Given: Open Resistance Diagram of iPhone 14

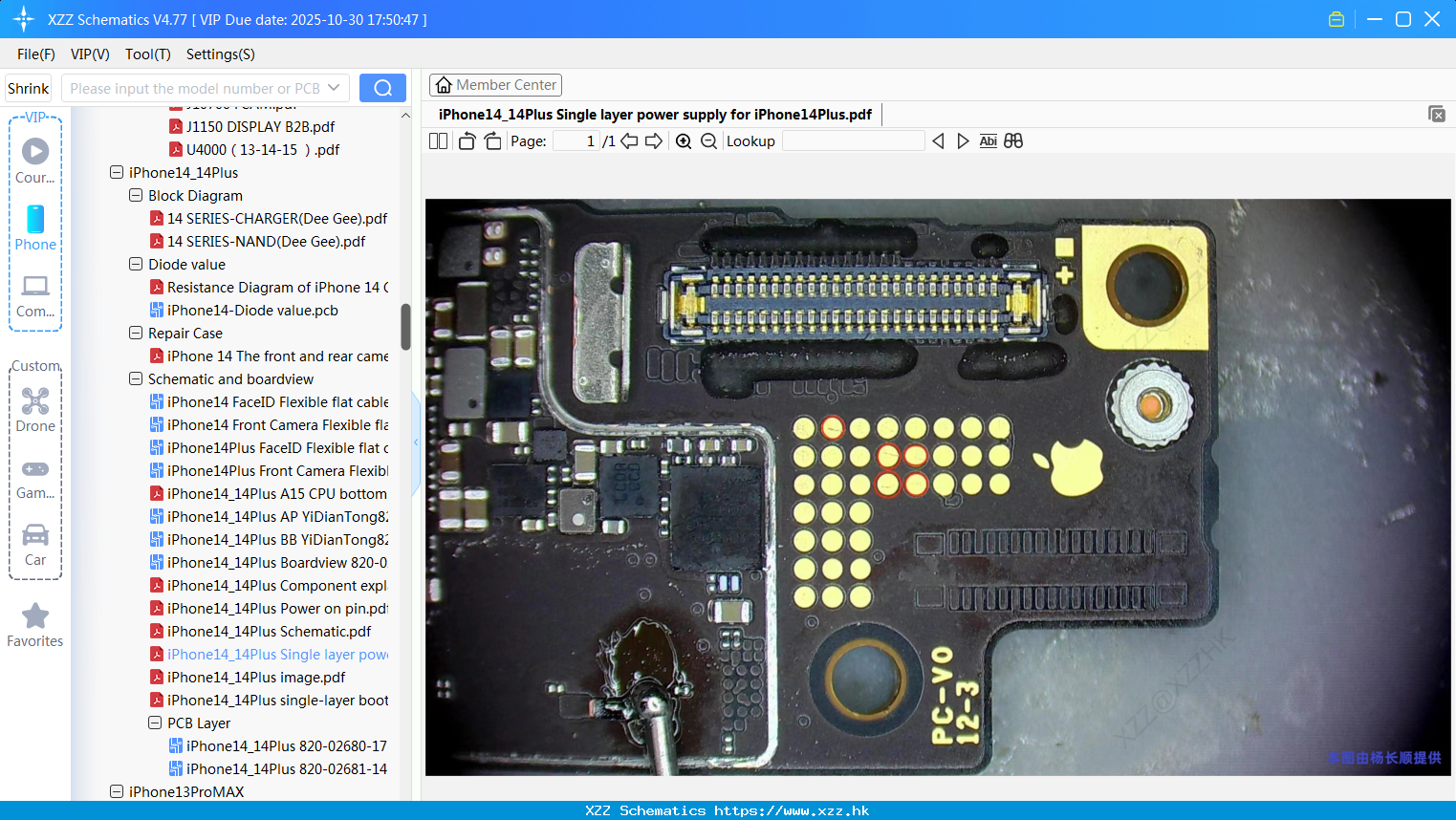Looking at the screenshot, I should (x=269, y=288).
